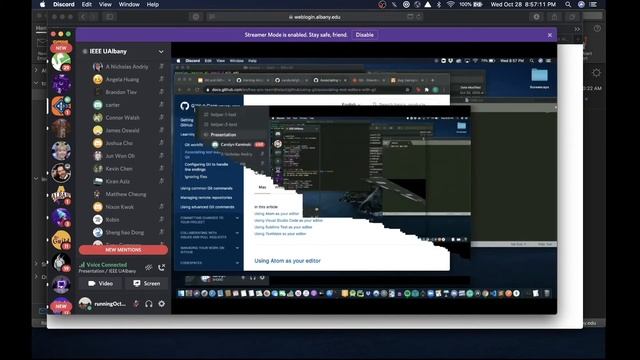Screen dimensions: 640x360
Task: Open the Edit menu
Action: (87, 4)
